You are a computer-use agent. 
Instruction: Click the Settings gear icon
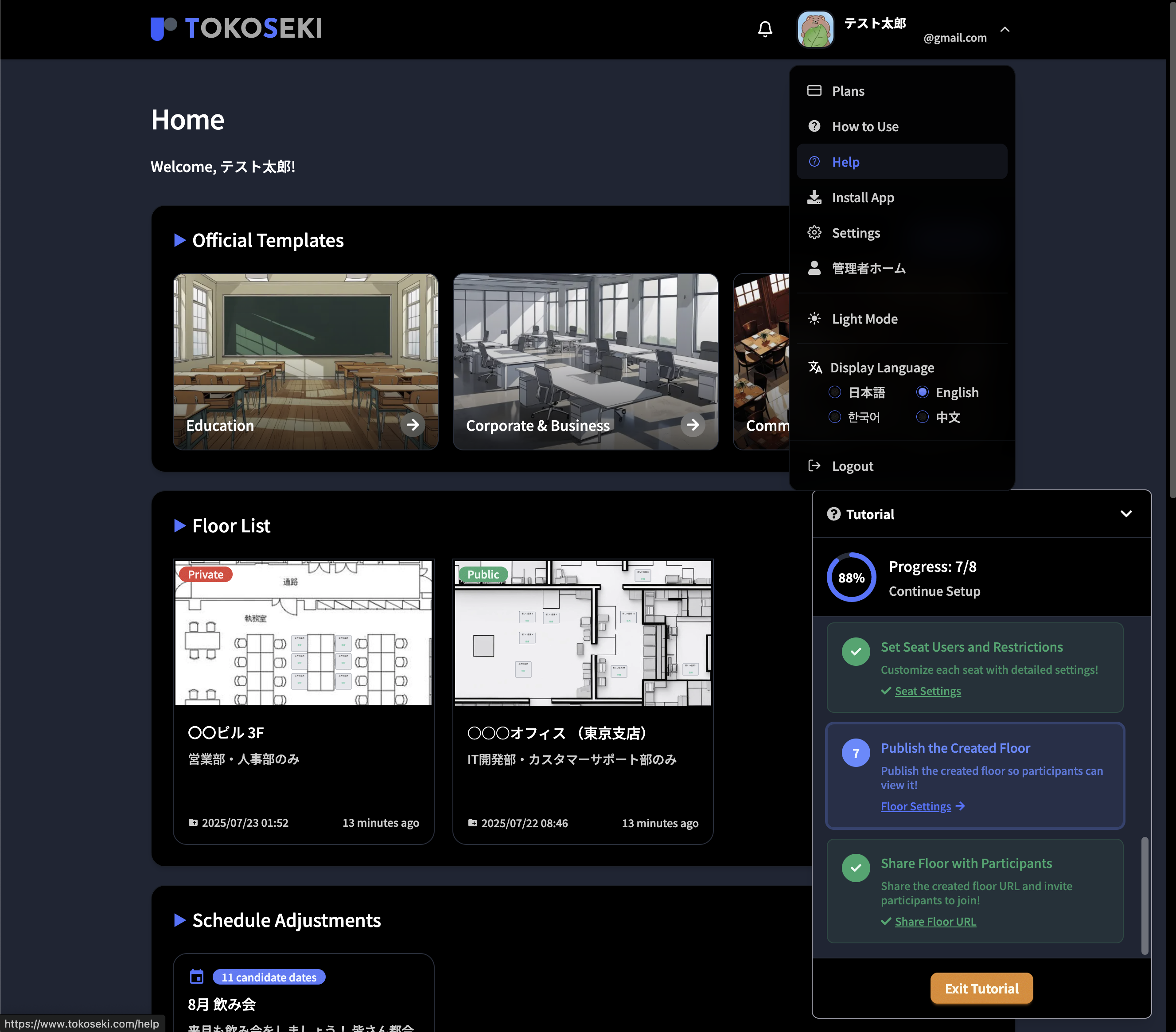[814, 233]
